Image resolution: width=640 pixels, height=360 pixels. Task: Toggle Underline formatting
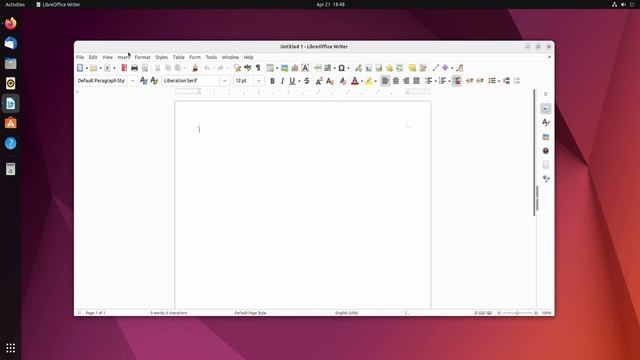(x=292, y=81)
